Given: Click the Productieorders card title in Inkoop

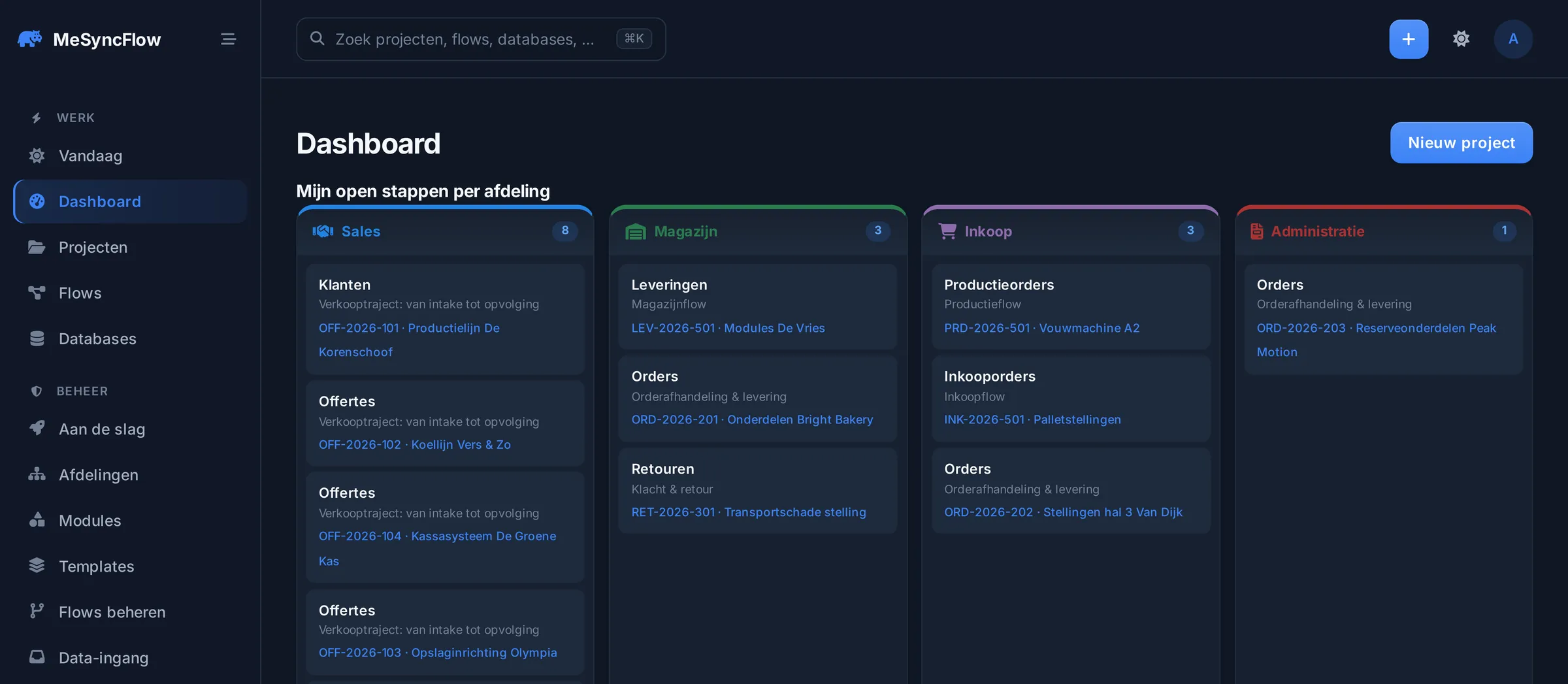Looking at the screenshot, I should [x=999, y=285].
